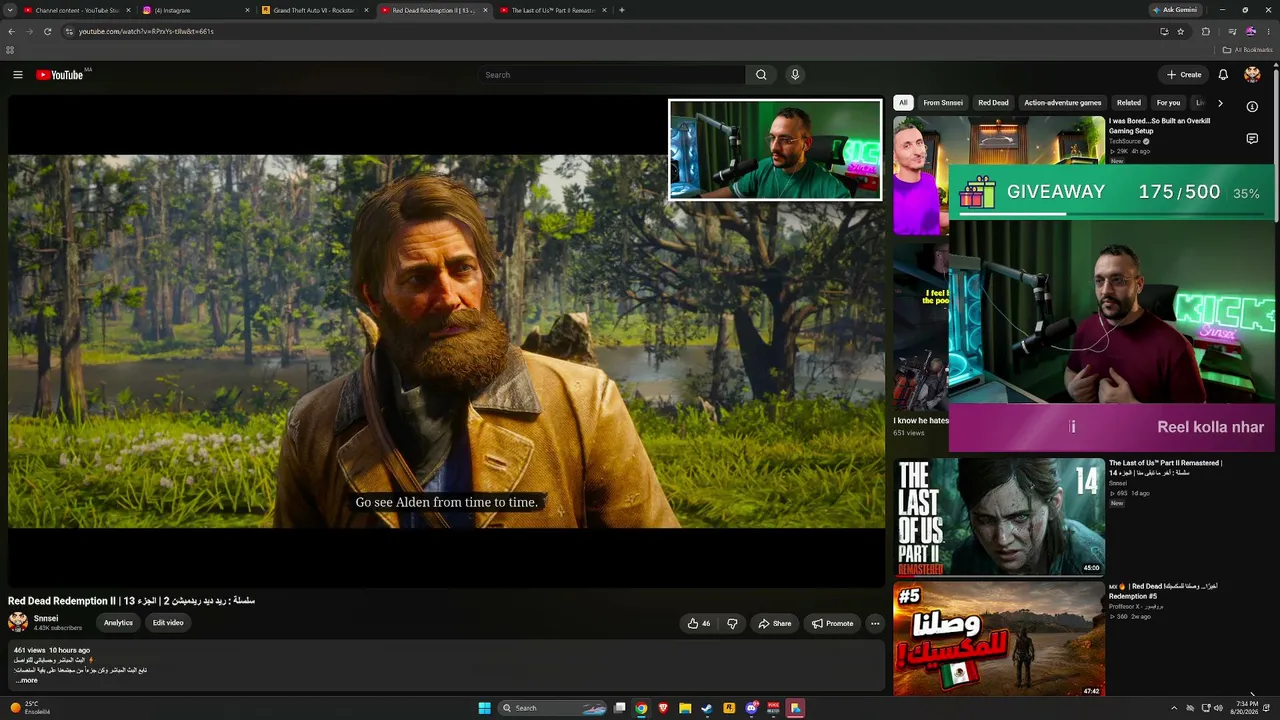The height and width of the screenshot is (720, 1280).
Task: Open the Snnsei channel avatar
Action: tap(18, 622)
